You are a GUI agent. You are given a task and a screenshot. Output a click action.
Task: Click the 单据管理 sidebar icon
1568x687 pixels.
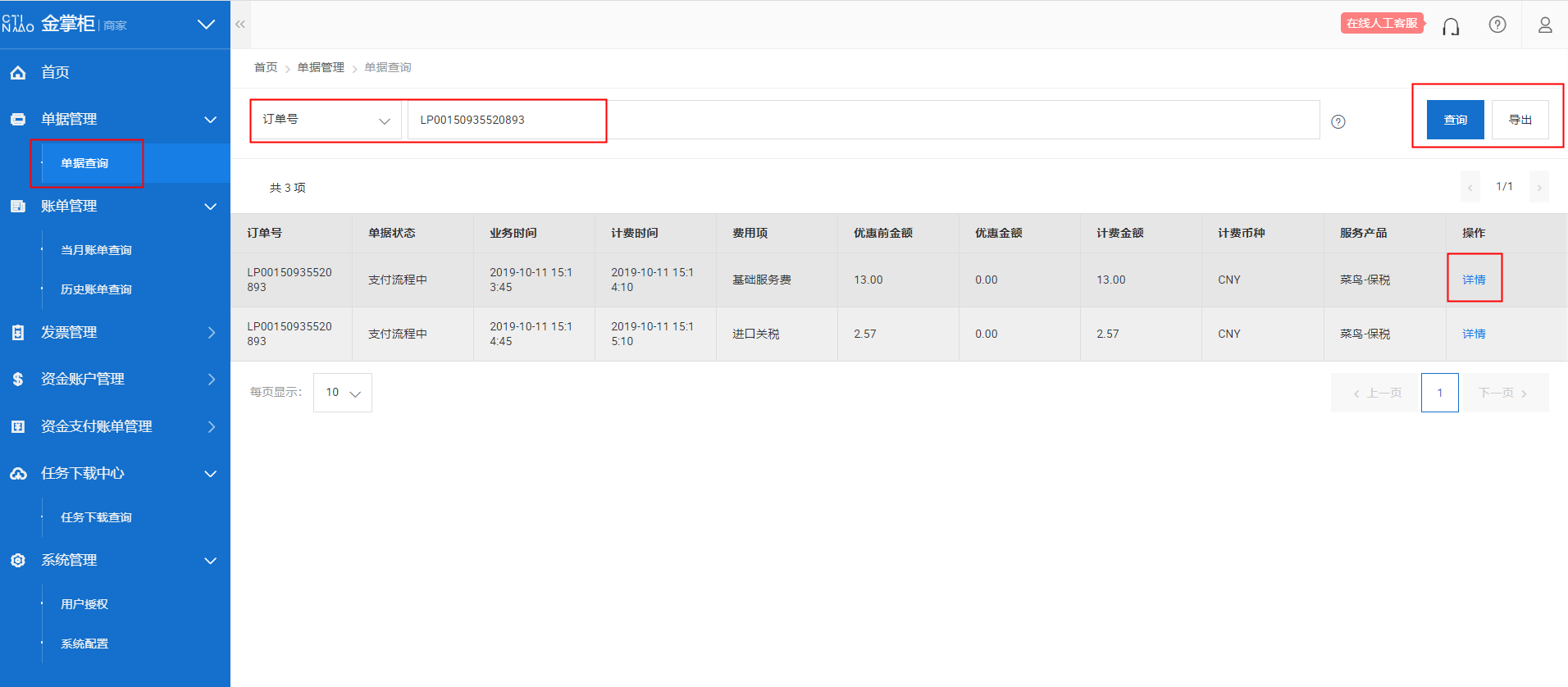(18, 120)
